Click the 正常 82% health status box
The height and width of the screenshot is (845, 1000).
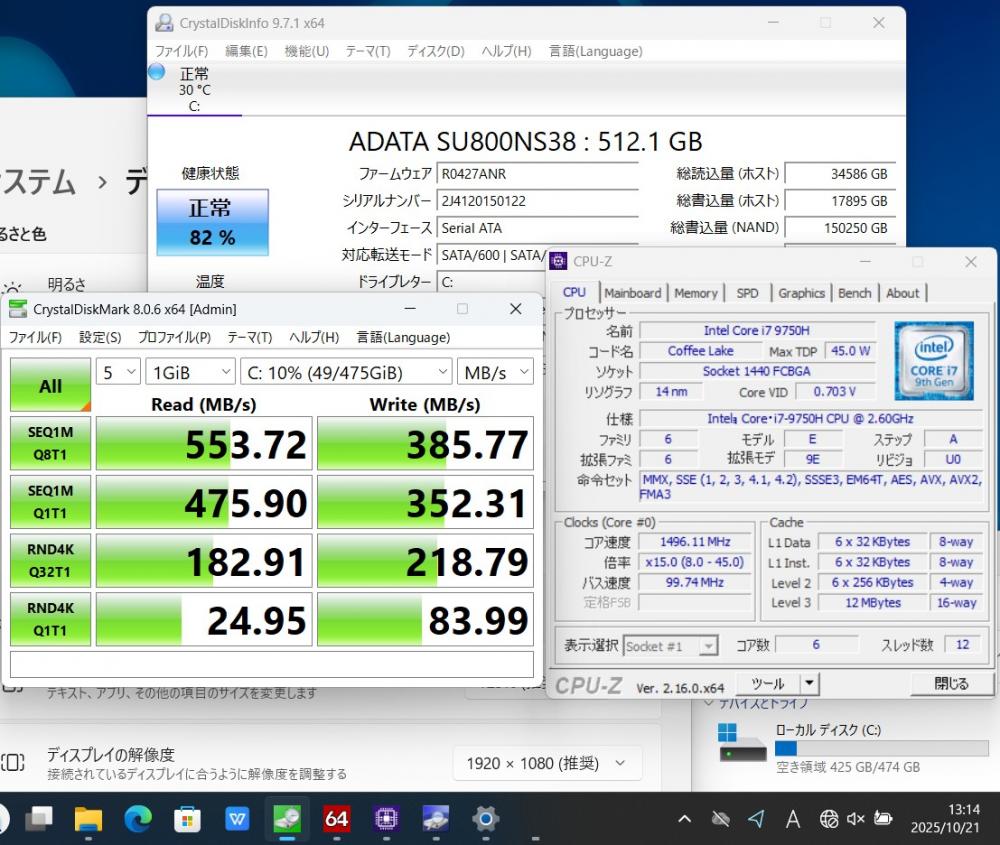coord(212,221)
